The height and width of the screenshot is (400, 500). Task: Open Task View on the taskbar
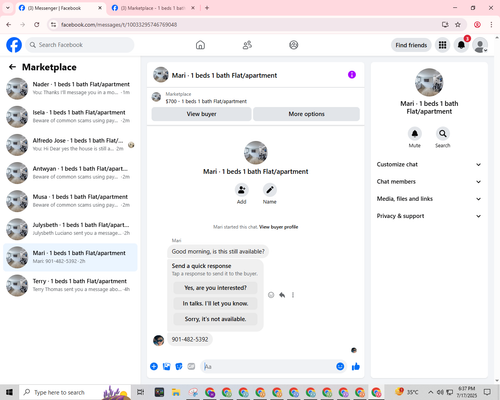[141, 392]
